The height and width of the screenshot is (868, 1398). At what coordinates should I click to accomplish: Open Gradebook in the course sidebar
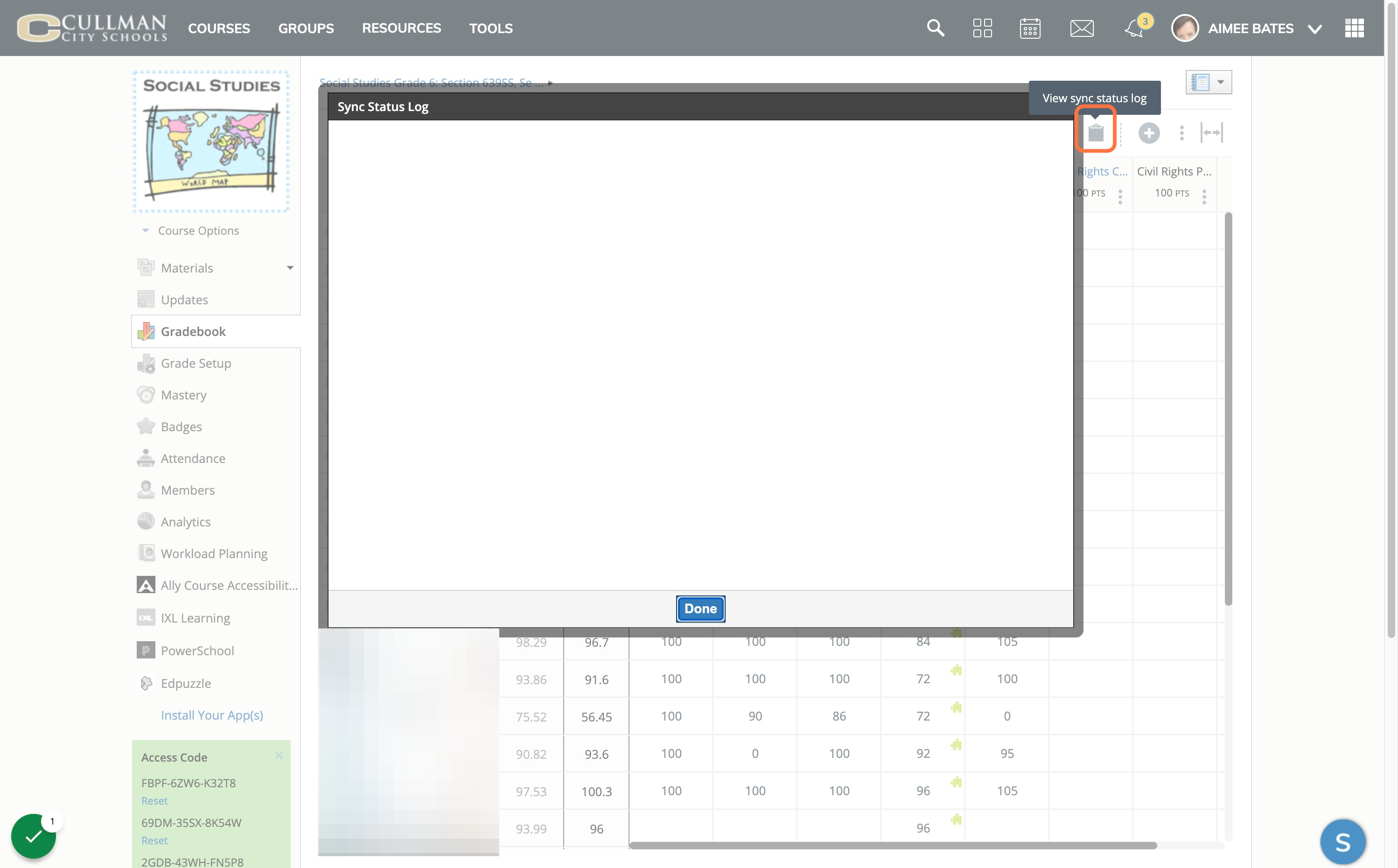[x=217, y=331]
